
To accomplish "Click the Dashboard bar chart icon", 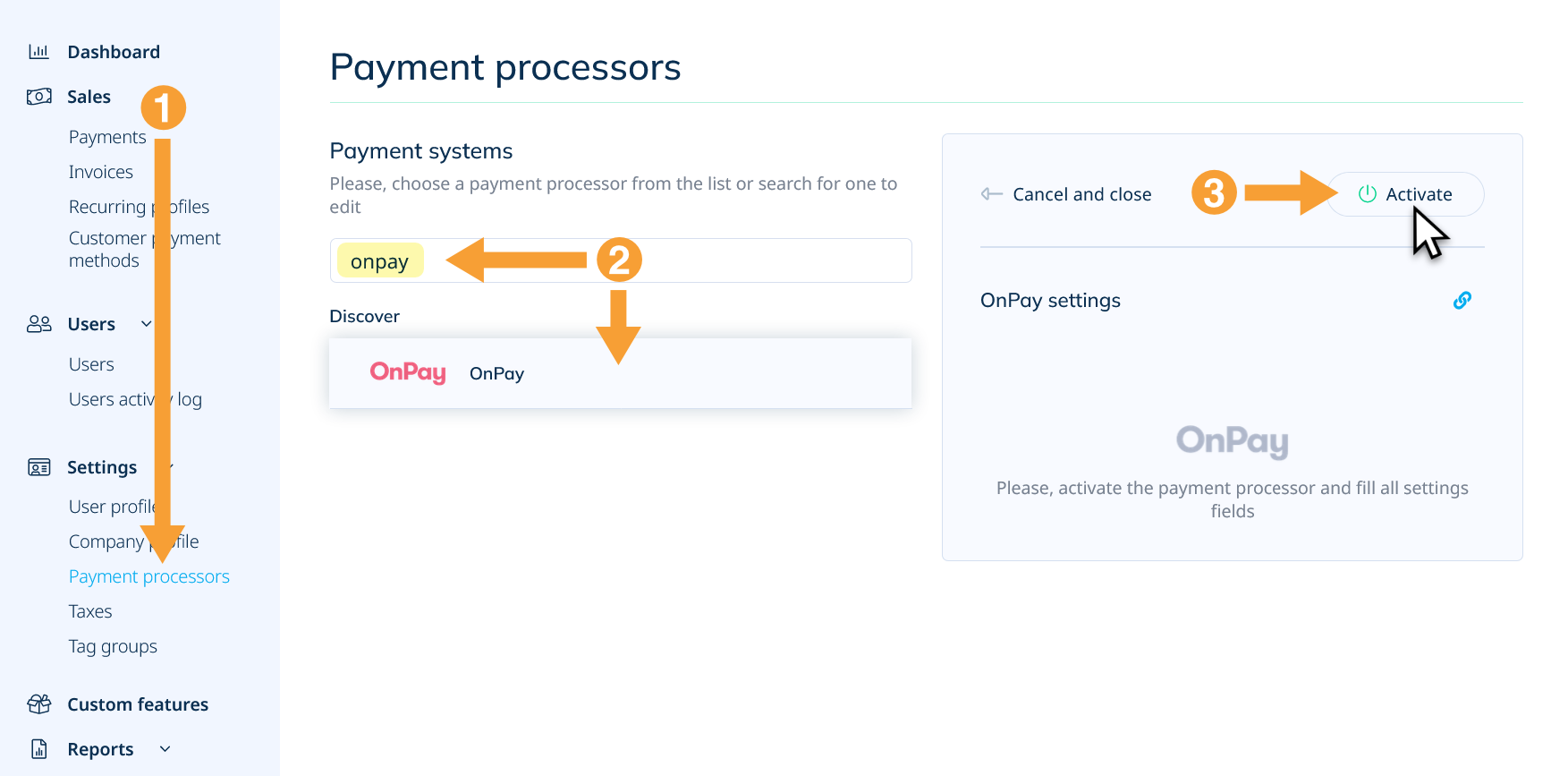I will [38, 51].
